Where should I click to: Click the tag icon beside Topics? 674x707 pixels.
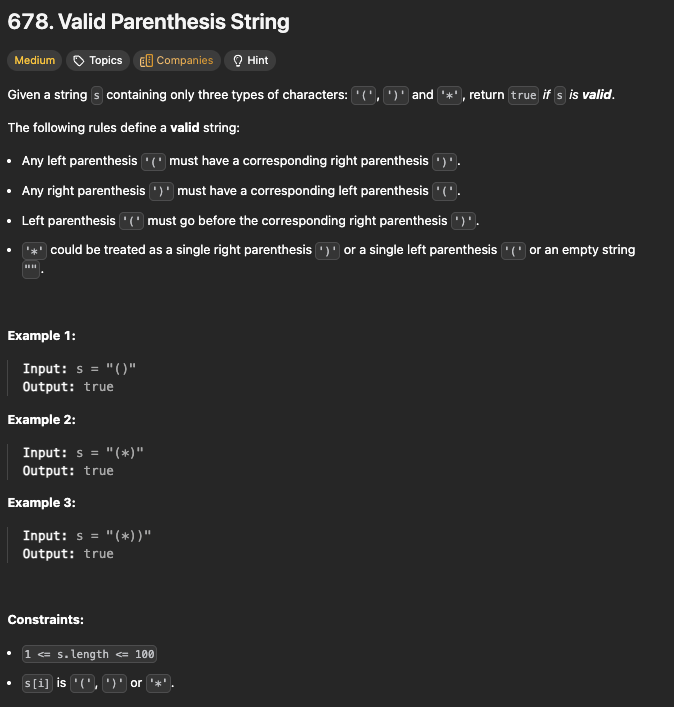coord(78,61)
